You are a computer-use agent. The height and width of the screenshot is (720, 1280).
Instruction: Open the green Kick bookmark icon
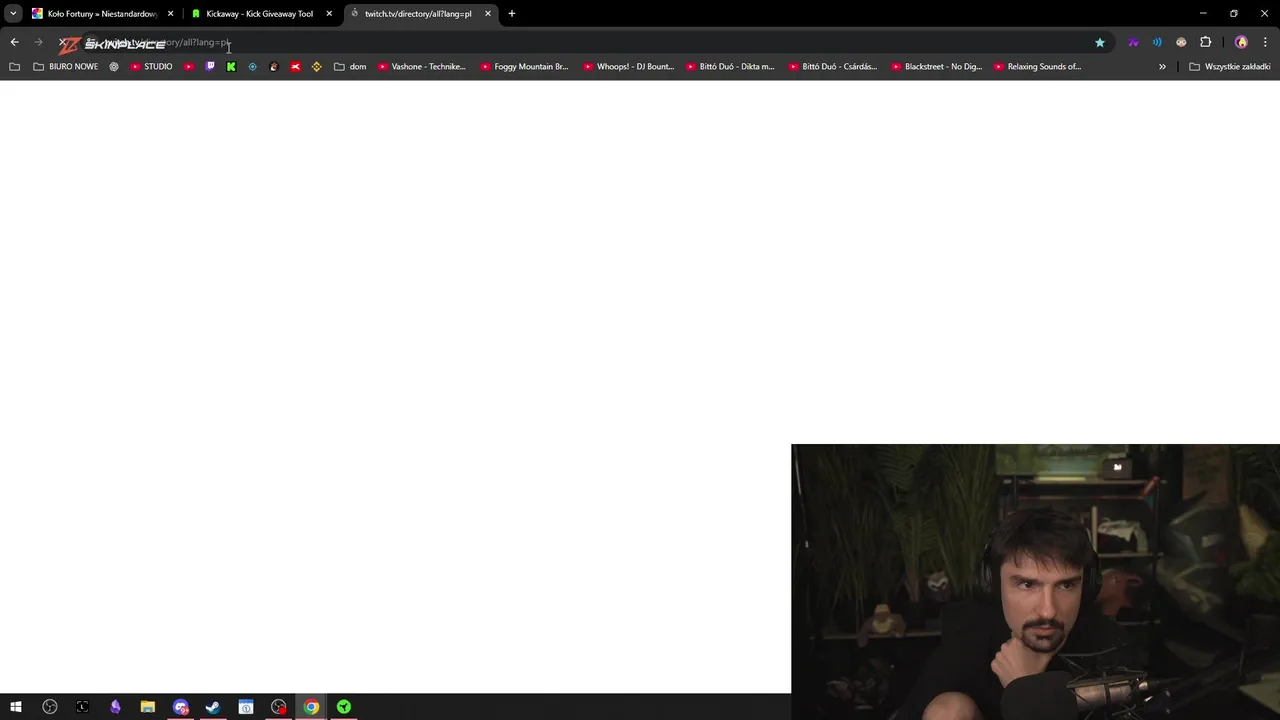click(231, 67)
